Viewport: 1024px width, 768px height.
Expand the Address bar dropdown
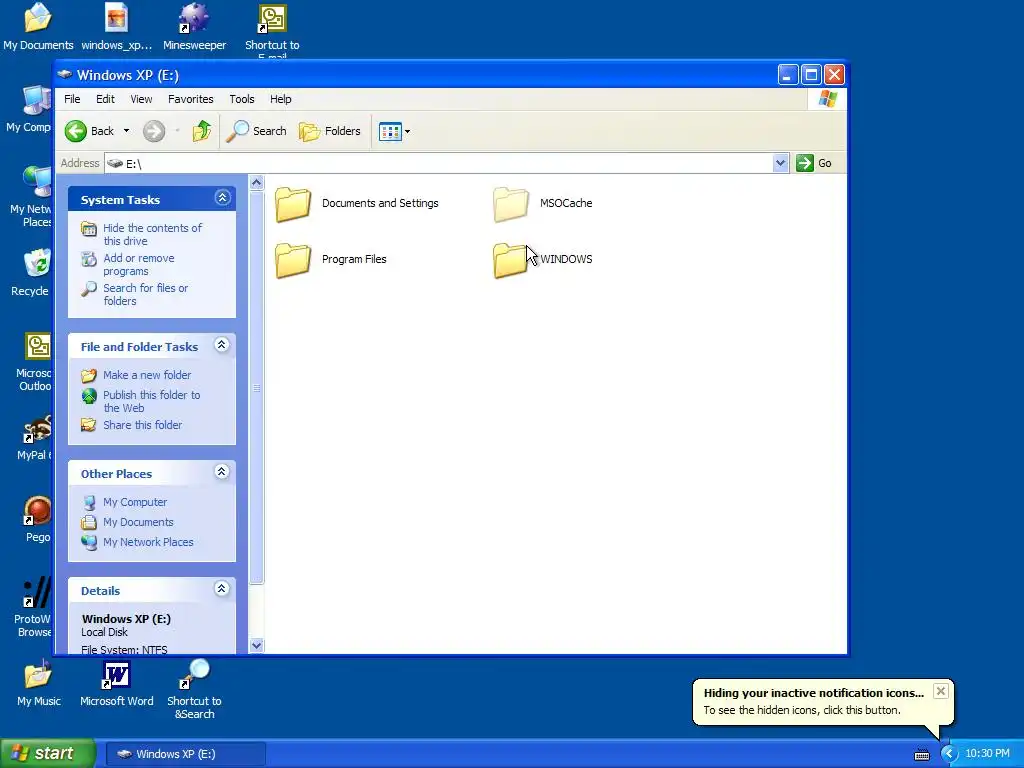coord(780,163)
